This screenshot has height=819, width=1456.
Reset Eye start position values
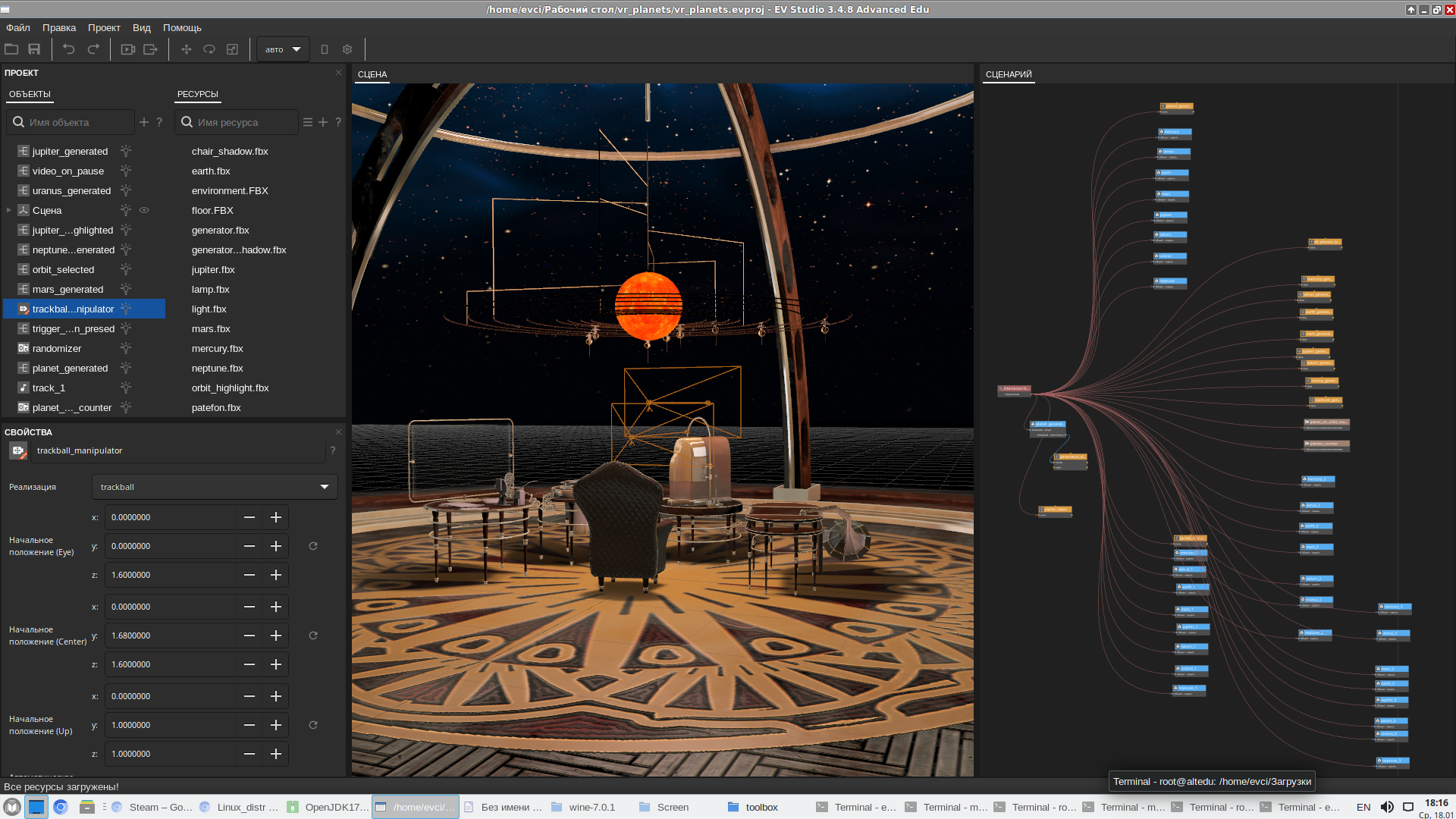click(313, 546)
